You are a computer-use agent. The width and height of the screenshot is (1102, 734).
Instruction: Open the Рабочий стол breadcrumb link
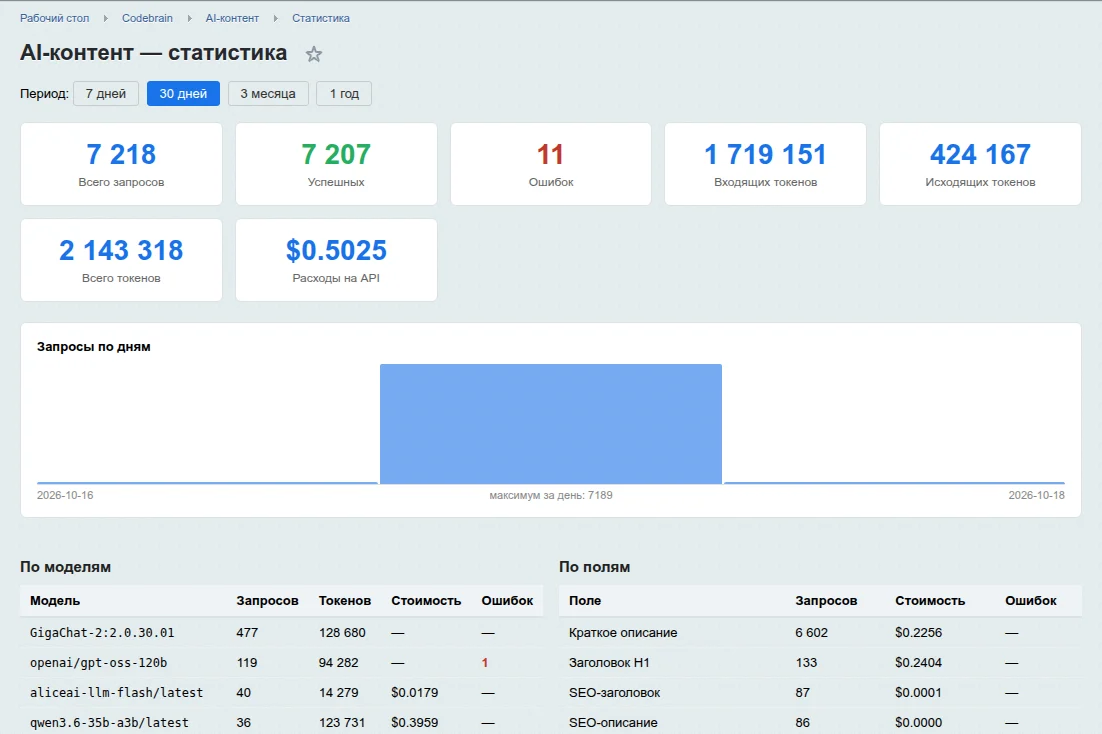coord(55,18)
